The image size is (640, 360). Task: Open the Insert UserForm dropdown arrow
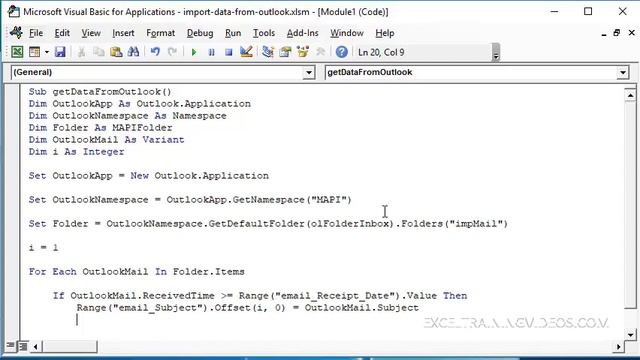47,52
